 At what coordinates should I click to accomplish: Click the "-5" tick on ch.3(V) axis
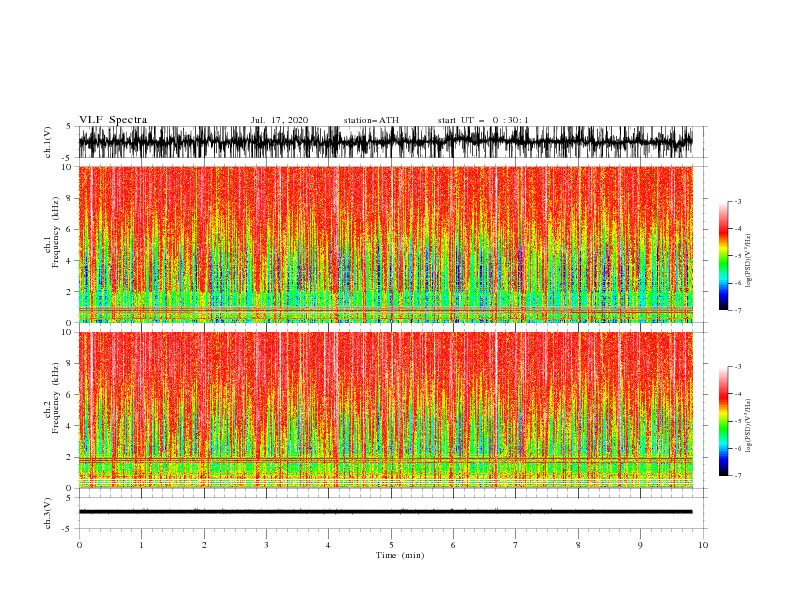[68, 529]
